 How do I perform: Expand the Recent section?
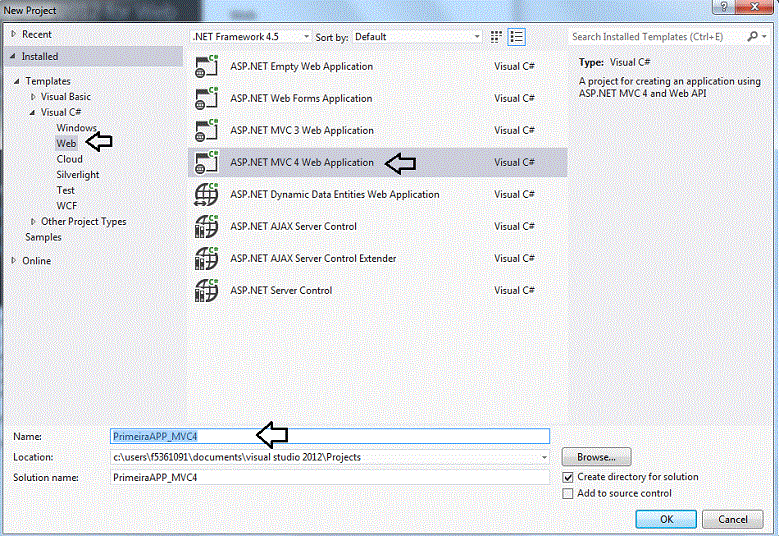click(x=13, y=34)
